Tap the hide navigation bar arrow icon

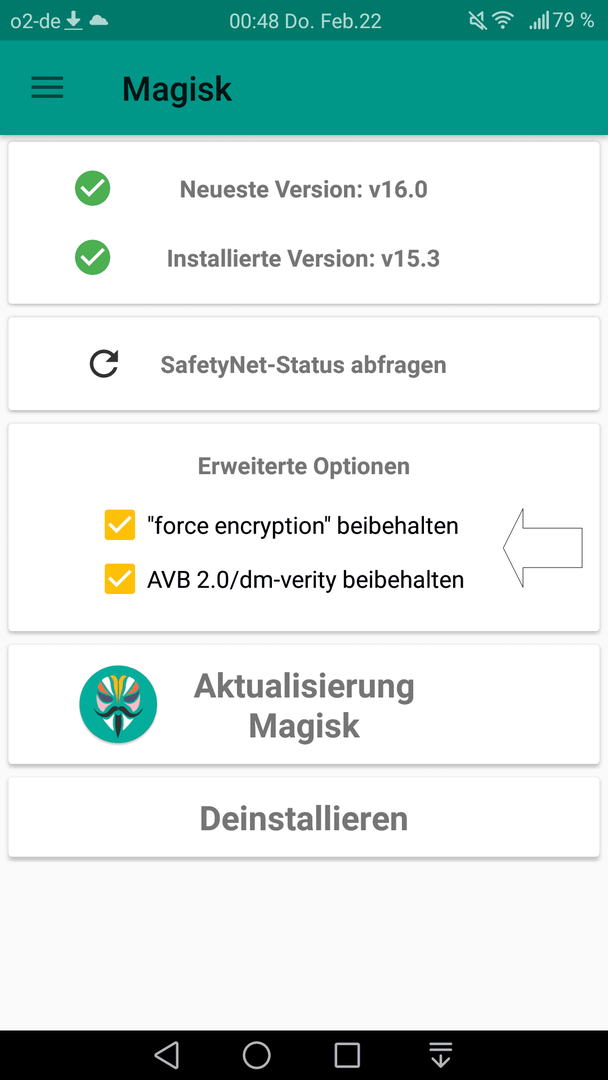439,1055
